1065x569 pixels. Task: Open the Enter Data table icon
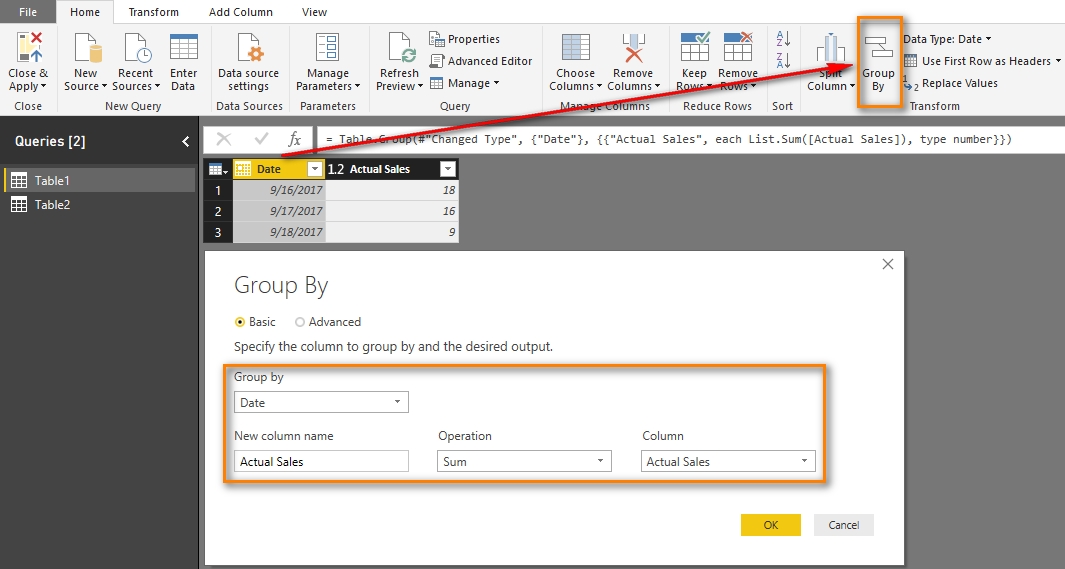coord(183,48)
